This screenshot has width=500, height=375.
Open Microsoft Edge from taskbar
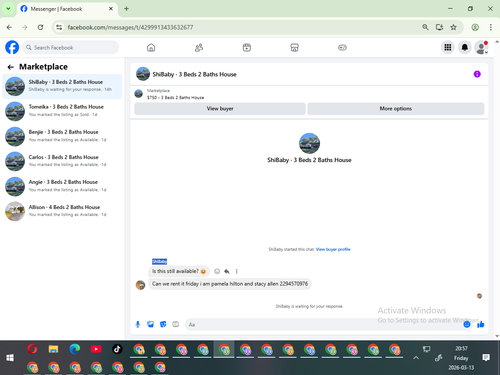(75, 349)
